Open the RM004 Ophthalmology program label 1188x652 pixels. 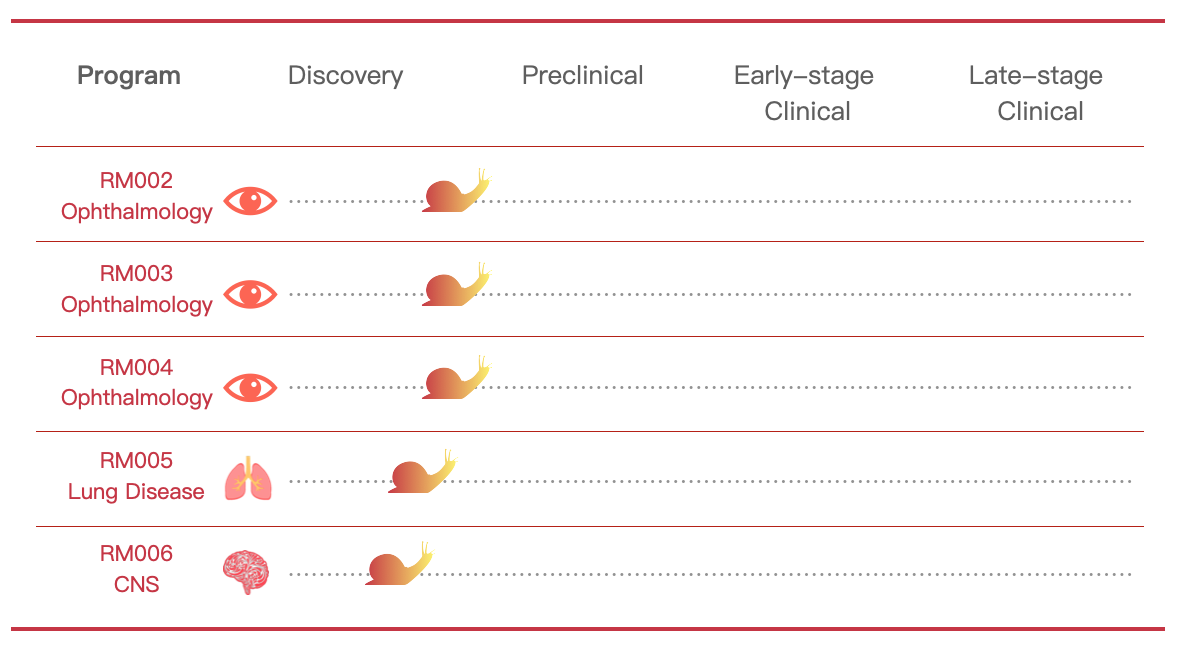136,382
